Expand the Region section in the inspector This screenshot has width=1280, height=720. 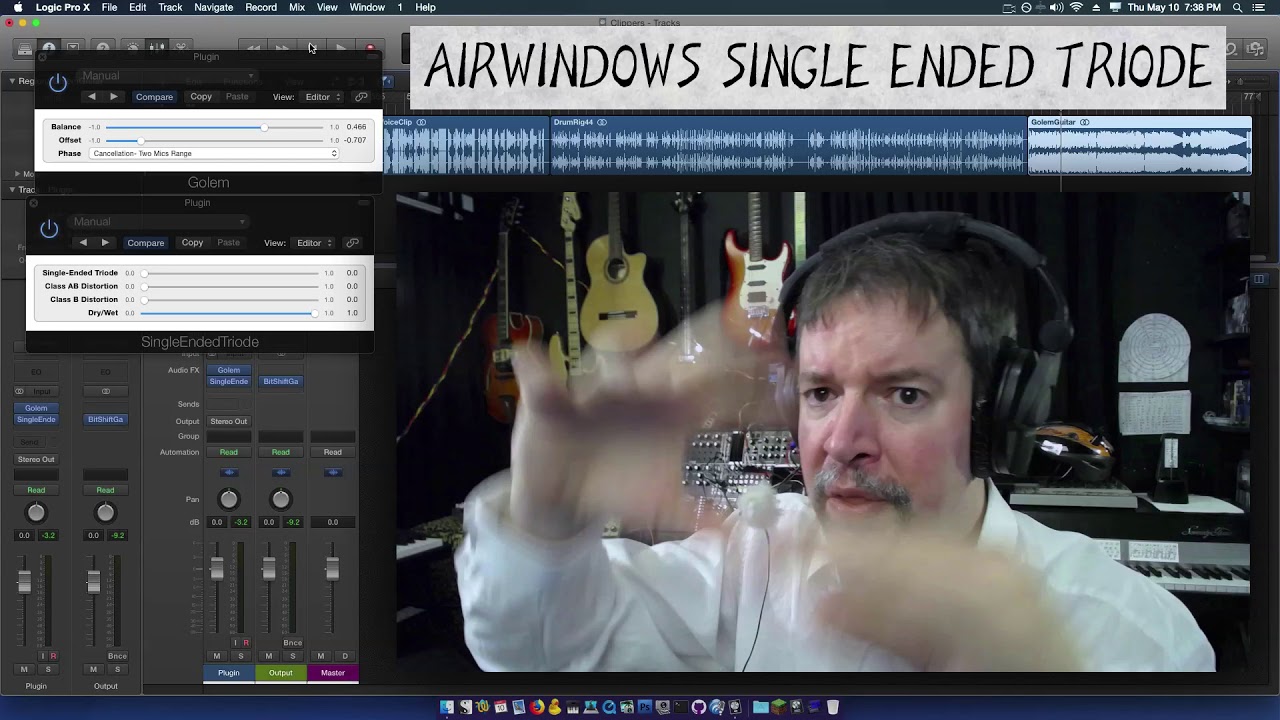[12, 81]
